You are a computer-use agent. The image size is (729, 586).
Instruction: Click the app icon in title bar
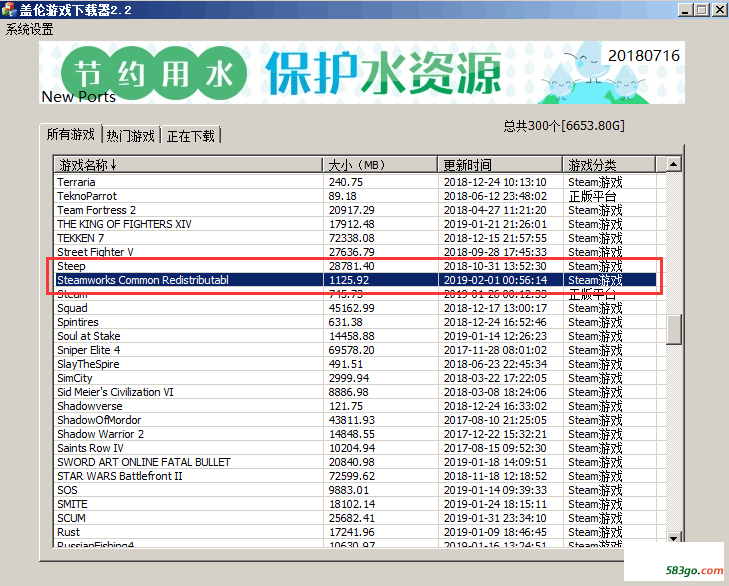(9, 9)
